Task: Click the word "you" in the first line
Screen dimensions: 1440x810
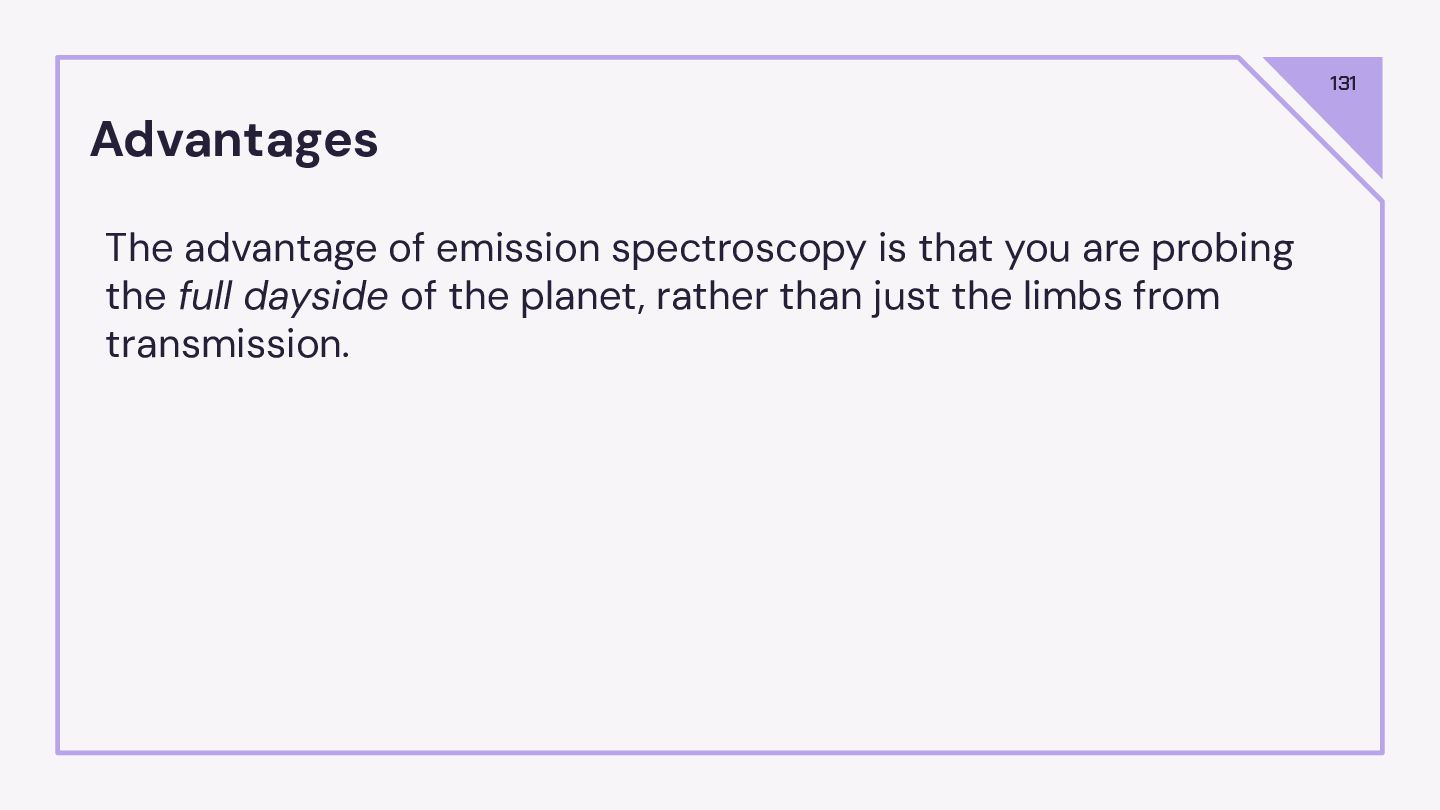Action: tap(1037, 249)
